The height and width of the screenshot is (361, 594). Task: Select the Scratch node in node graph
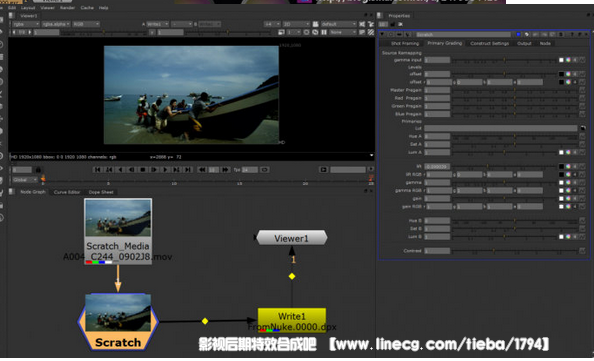(x=118, y=322)
